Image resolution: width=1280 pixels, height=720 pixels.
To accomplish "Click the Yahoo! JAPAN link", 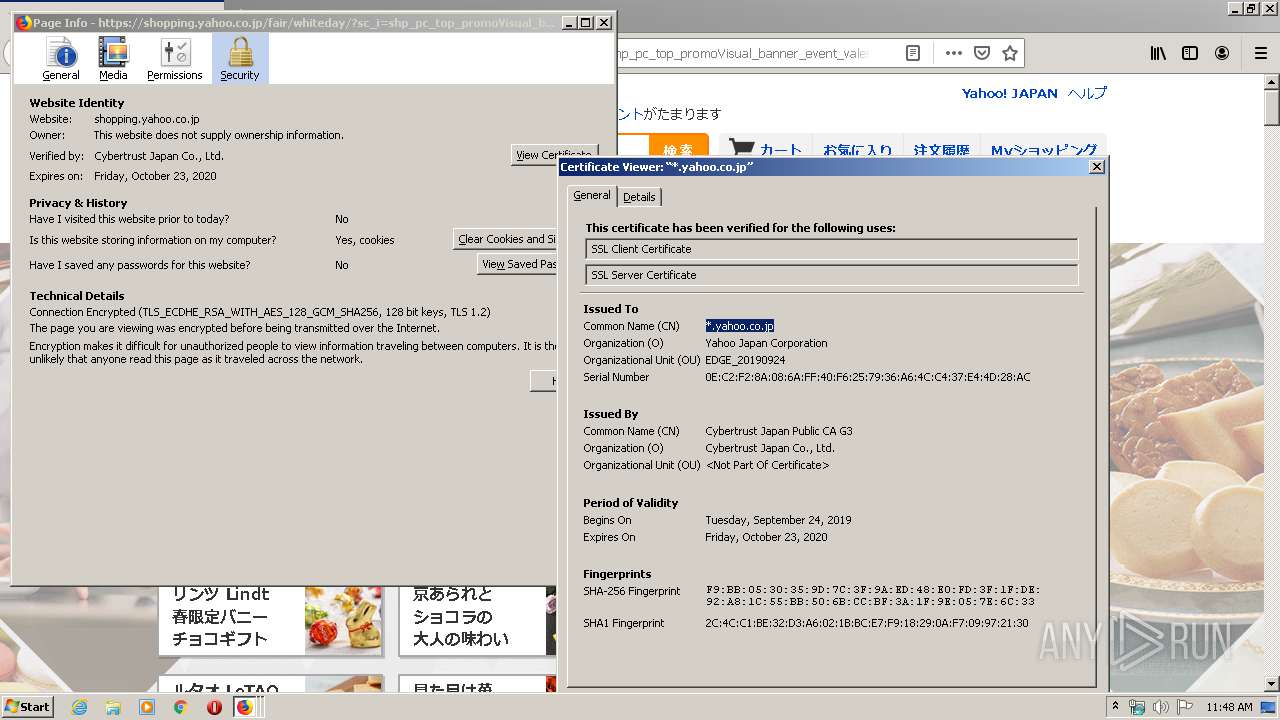I will pyautogui.click(x=1009, y=93).
